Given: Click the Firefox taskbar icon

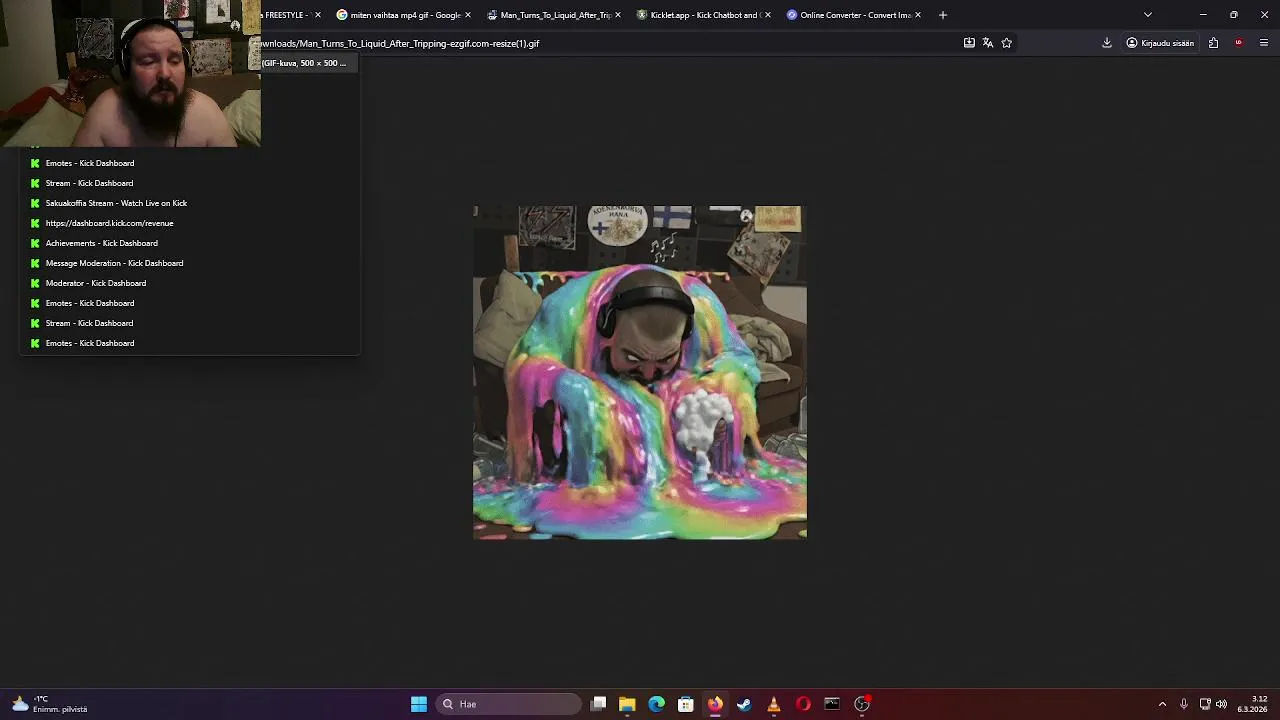Looking at the screenshot, I should coord(715,704).
